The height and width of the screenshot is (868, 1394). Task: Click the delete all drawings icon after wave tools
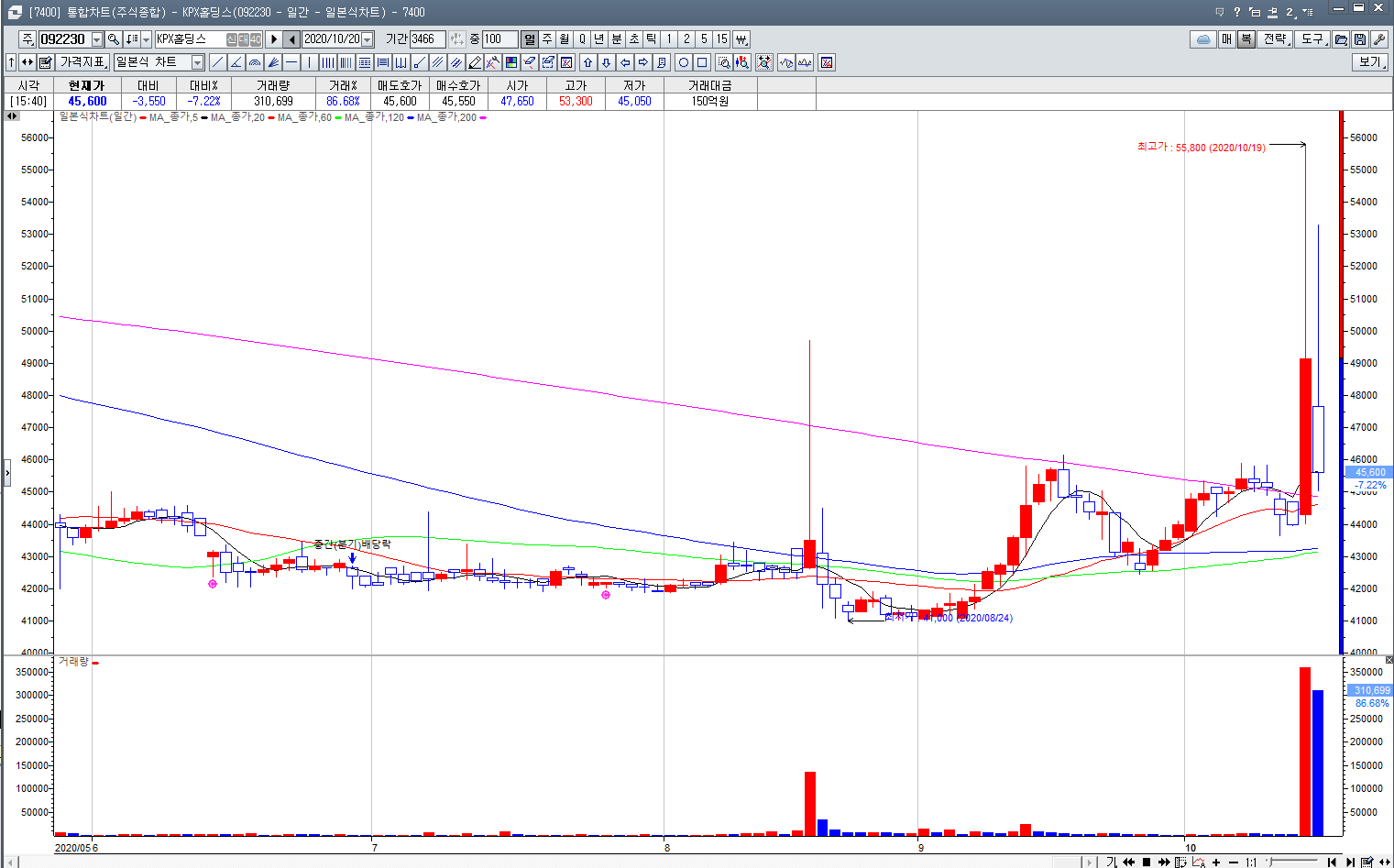click(x=827, y=62)
